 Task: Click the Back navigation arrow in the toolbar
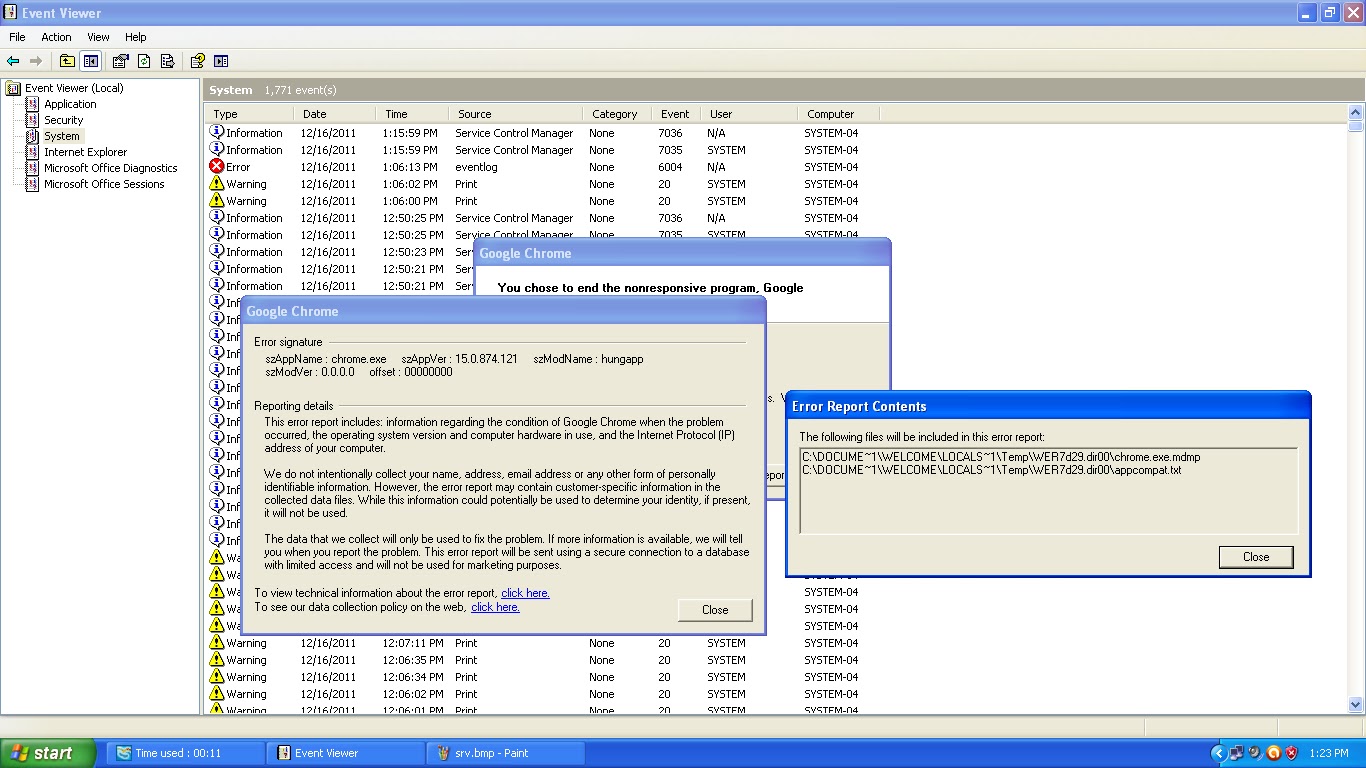(x=14, y=60)
